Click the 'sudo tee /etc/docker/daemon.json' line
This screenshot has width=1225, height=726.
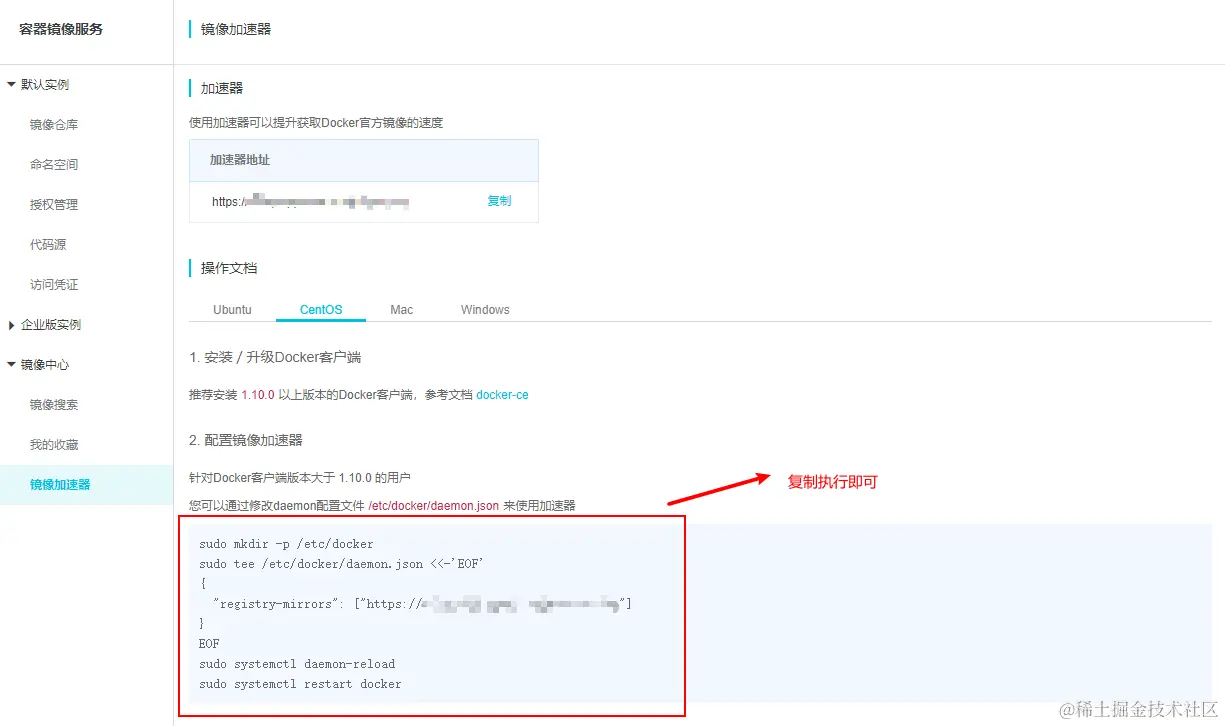tap(341, 564)
